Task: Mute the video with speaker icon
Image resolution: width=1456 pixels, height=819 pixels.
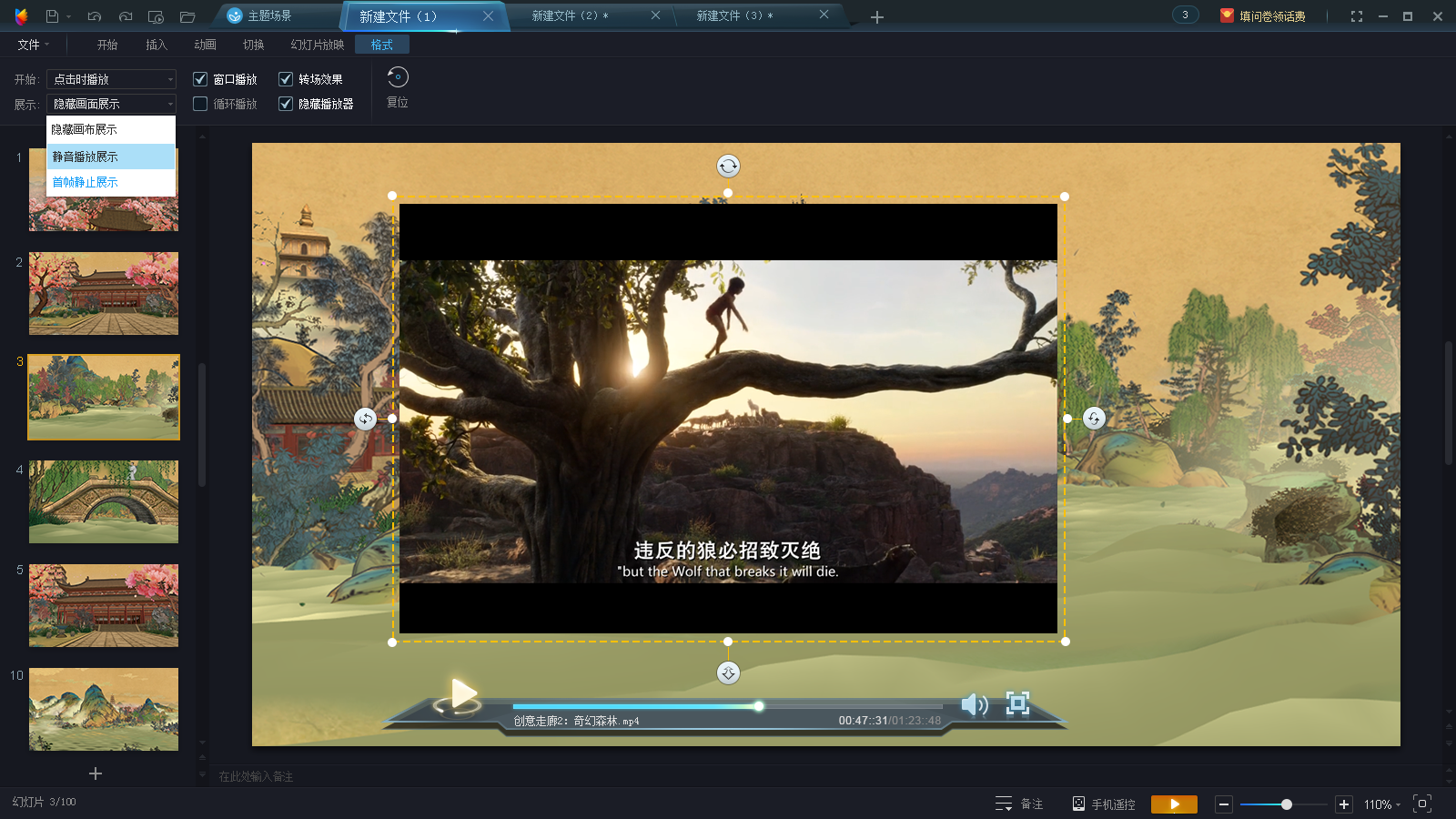Action: click(975, 704)
